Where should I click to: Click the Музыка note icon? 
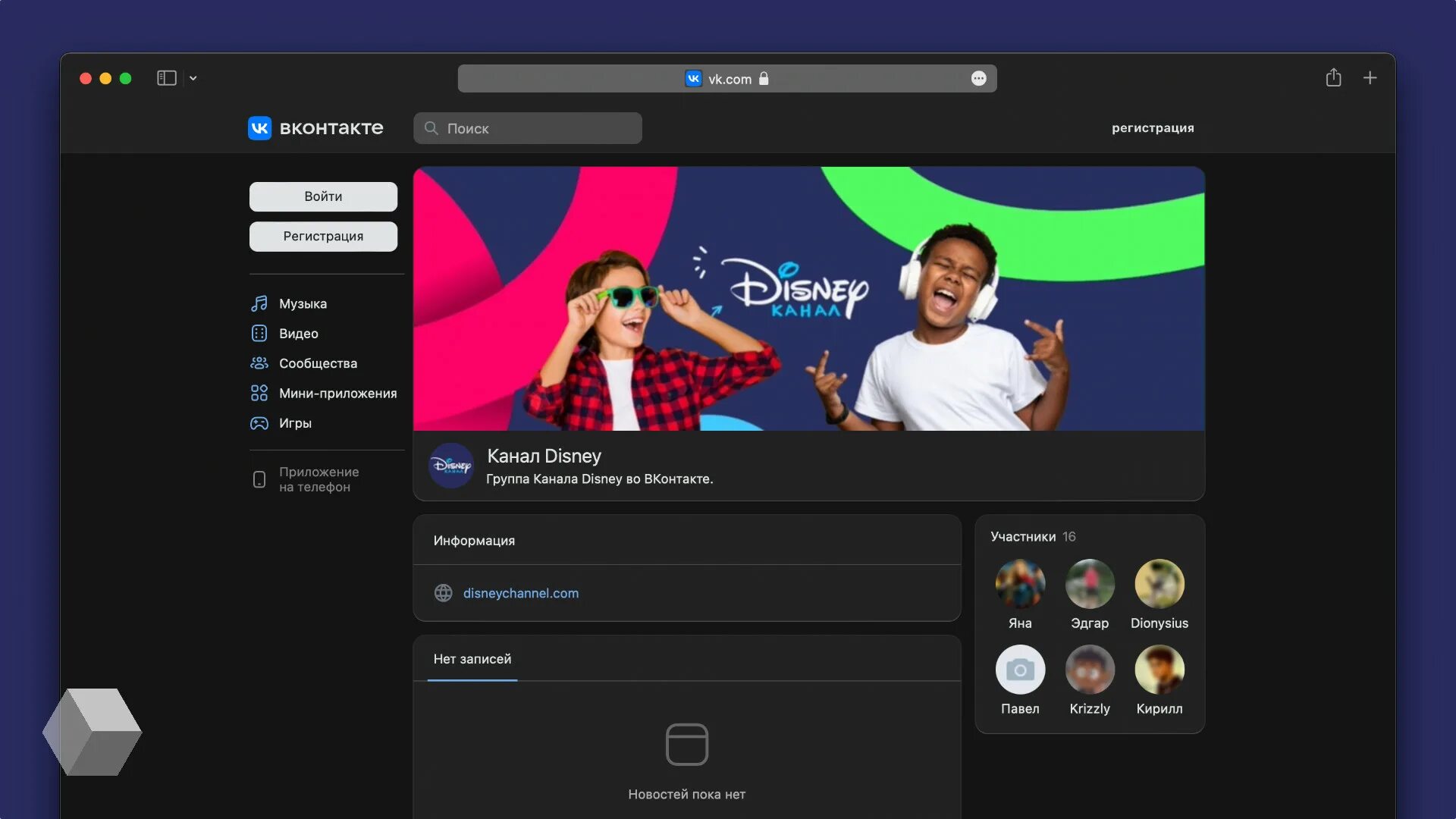coord(259,303)
